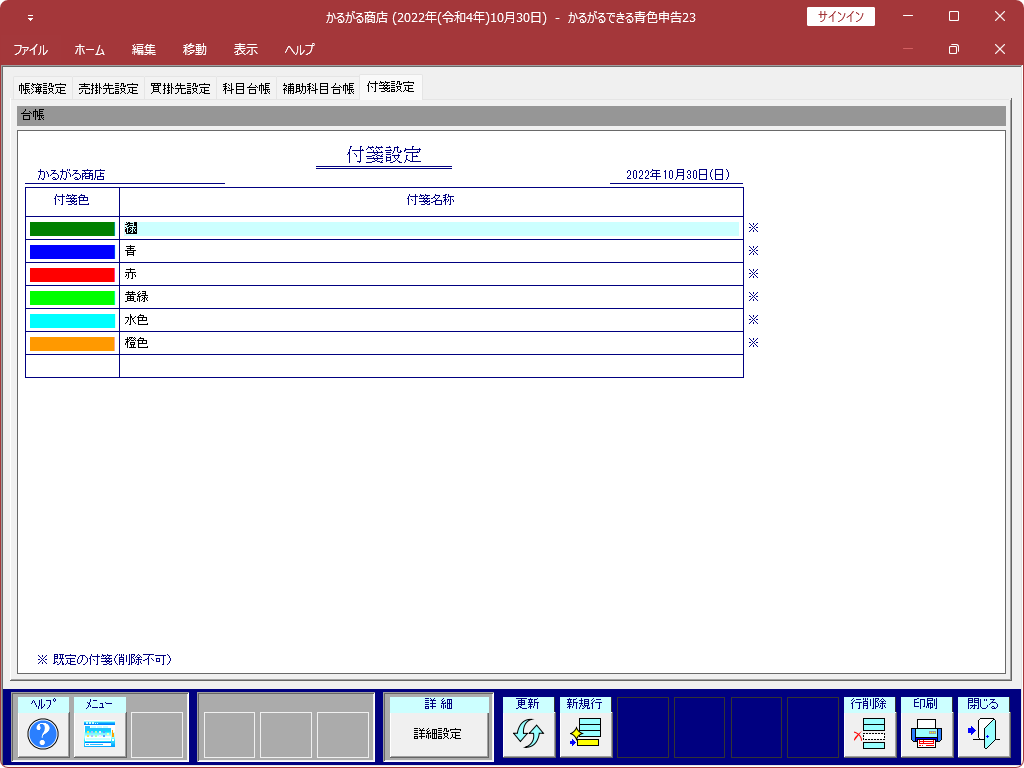Click the blue color swatch
Viewport: 1024px width, 768px height.
coord(72,251)
